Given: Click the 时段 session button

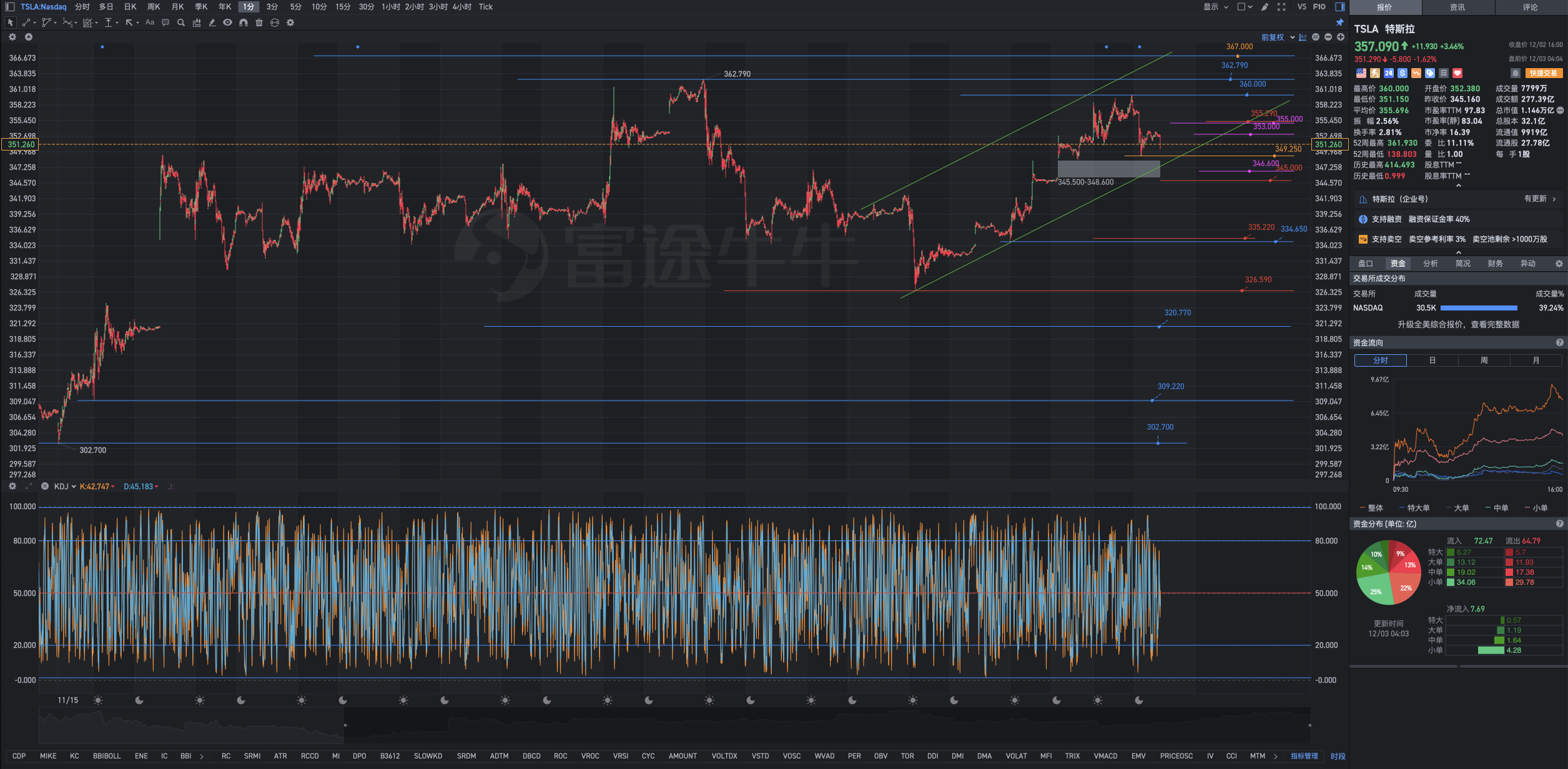Looking at the screenshot, I should (1338, 756).
